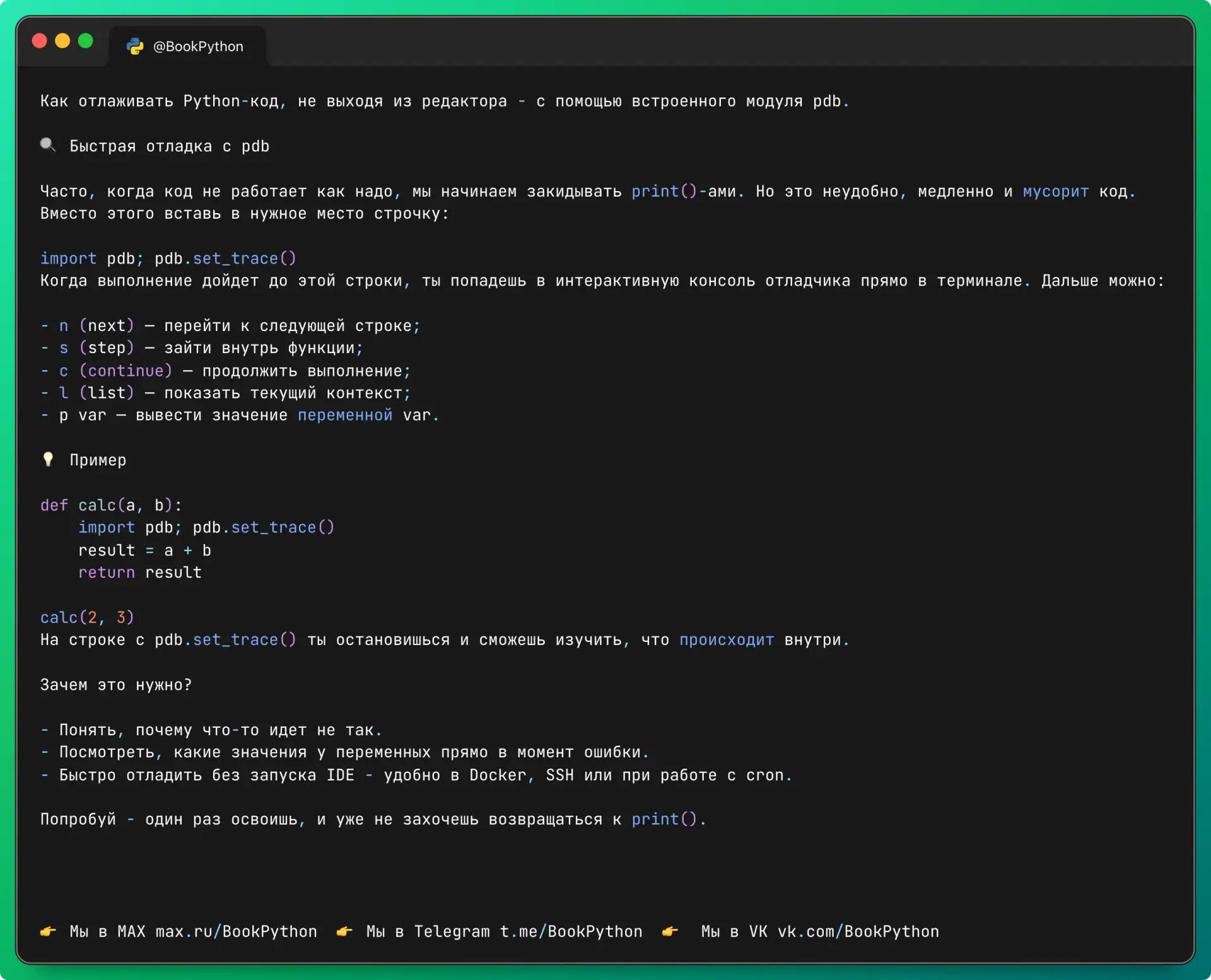The image size is (1211, 980).
Task: Click the line На строке с pdb.set_trace()
Action: (445, 640)
